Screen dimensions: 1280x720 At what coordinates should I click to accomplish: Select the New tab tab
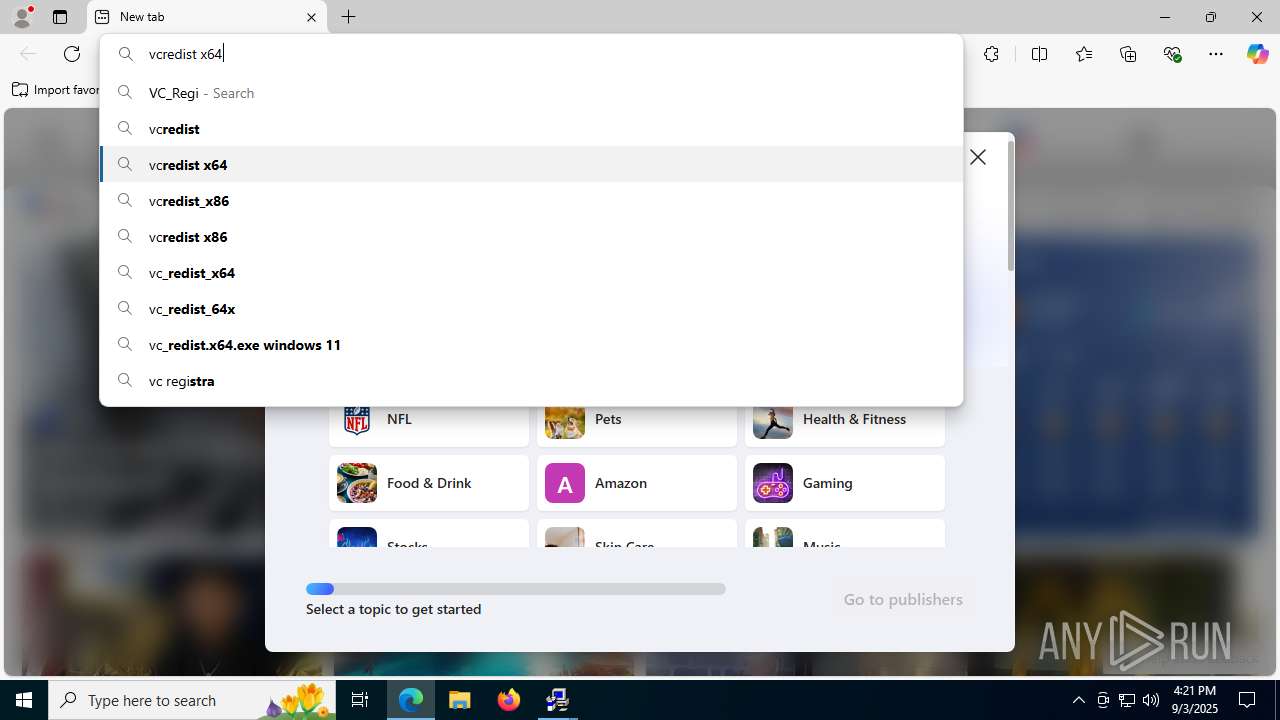click(207, 17)
